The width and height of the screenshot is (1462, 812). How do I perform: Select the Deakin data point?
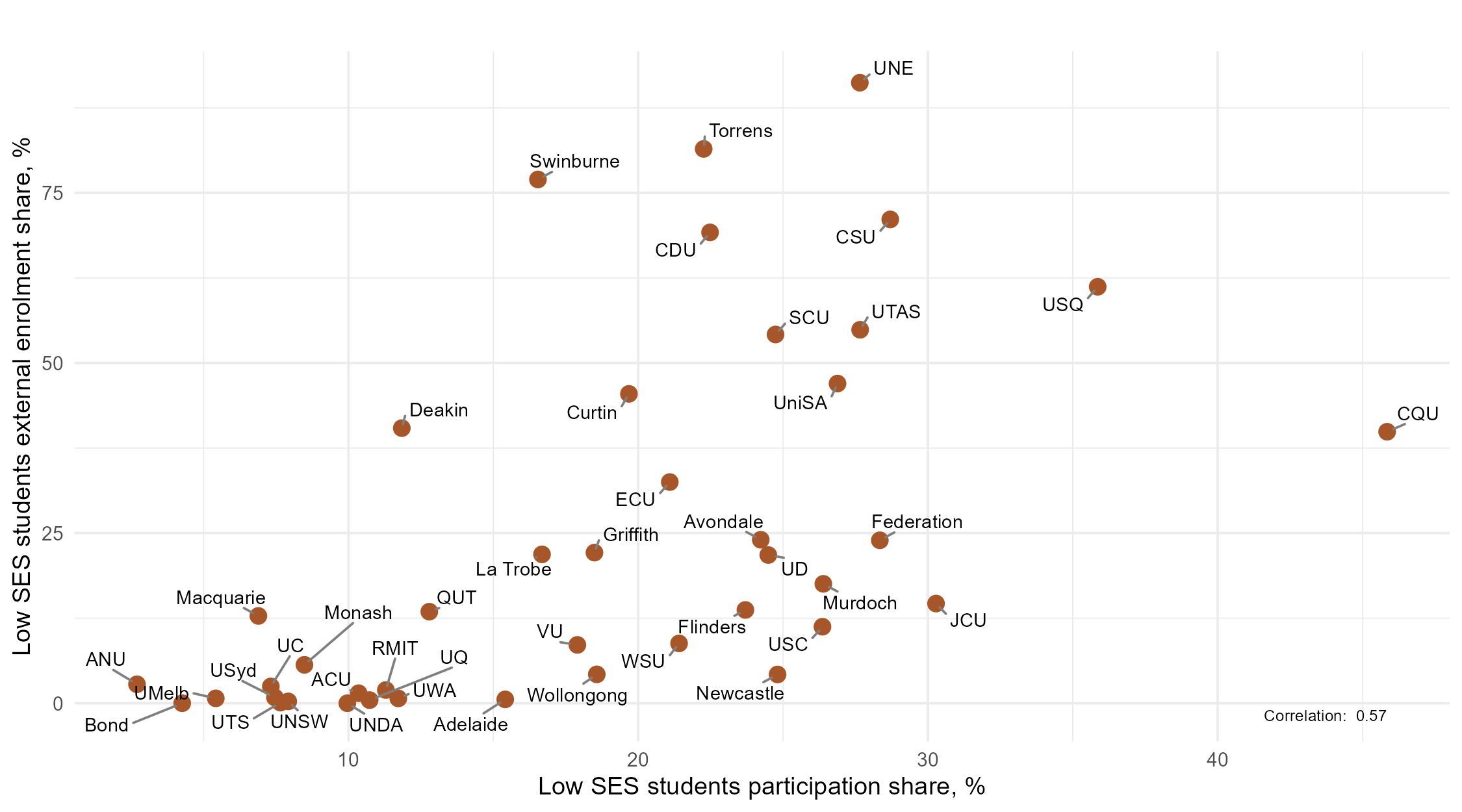click(402, 428)
